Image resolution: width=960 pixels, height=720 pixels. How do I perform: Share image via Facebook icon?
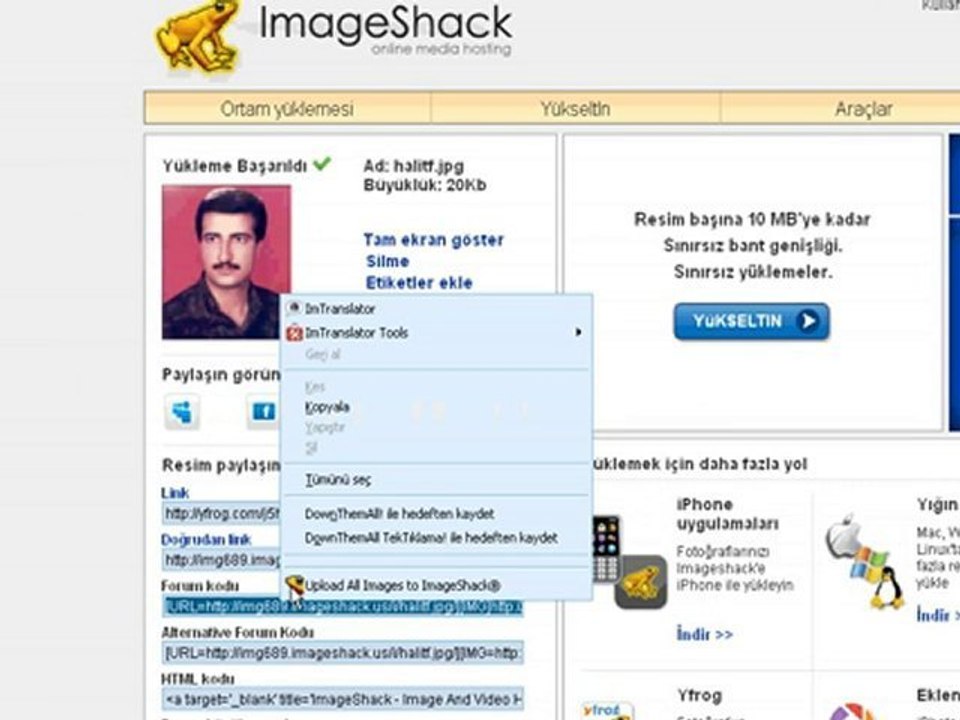263,411
